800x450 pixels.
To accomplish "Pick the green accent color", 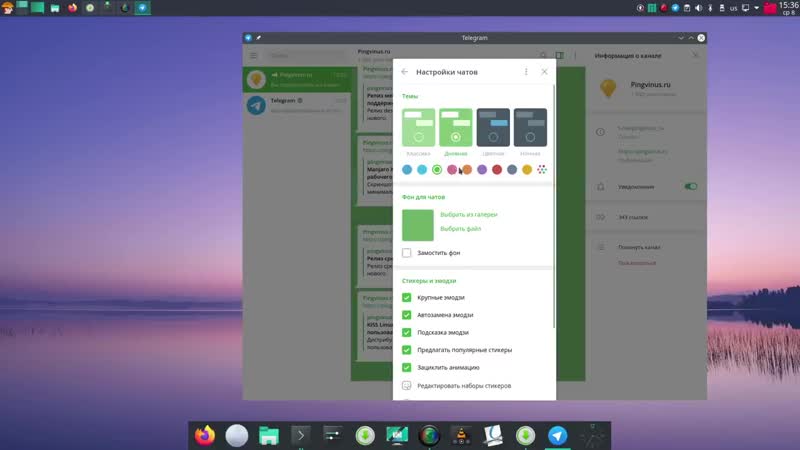I will coord(437,169).
